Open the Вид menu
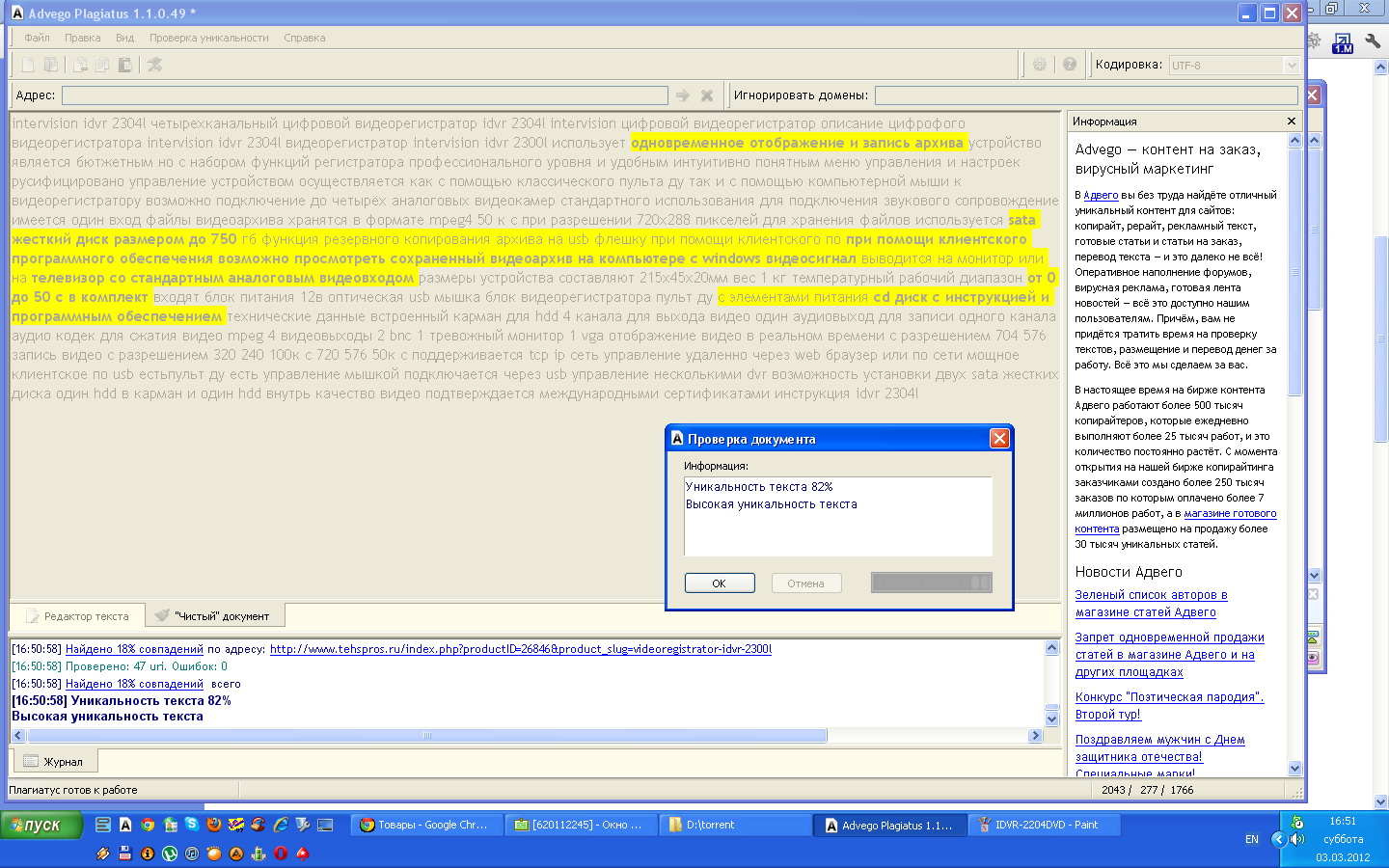 coord(124,38)
